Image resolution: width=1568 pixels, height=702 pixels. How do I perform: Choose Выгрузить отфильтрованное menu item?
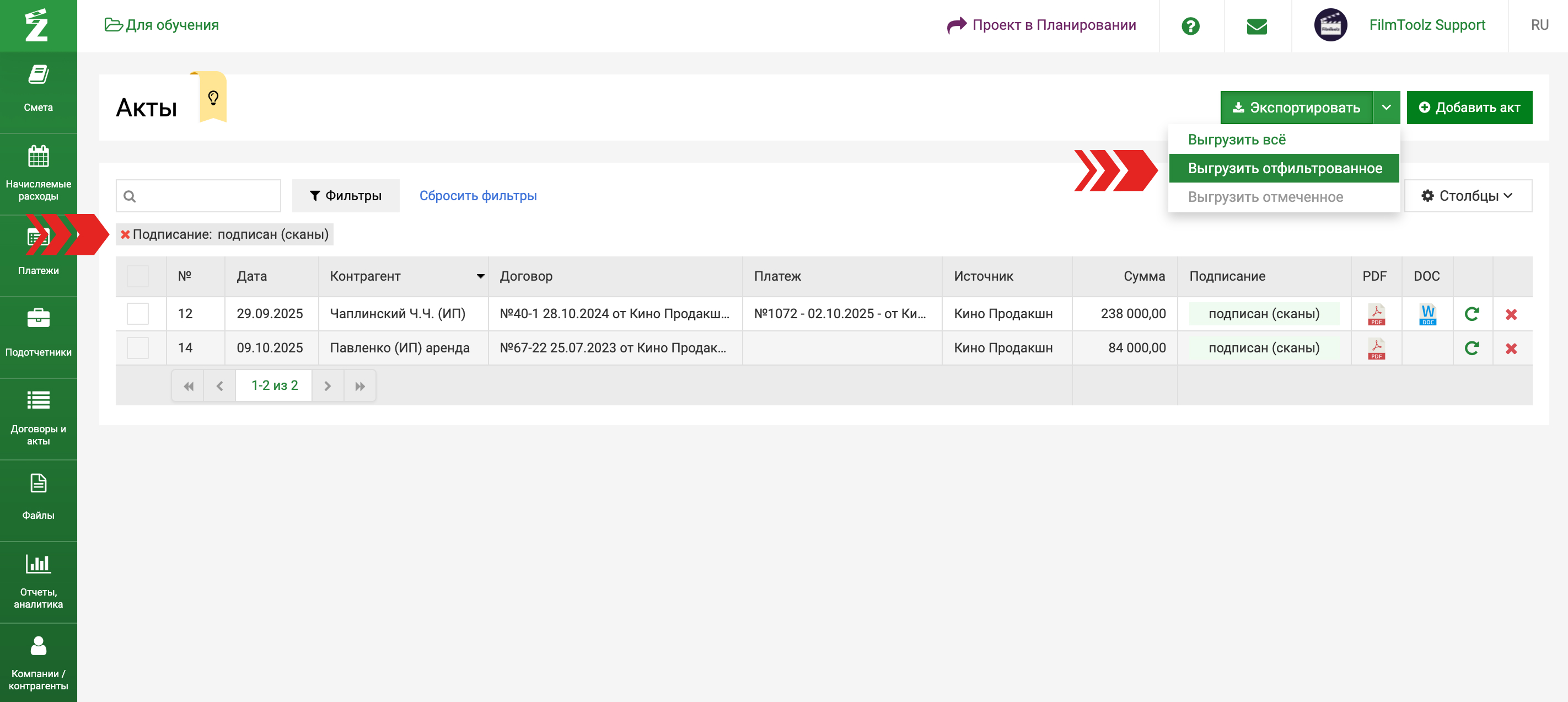[1285, 168]
